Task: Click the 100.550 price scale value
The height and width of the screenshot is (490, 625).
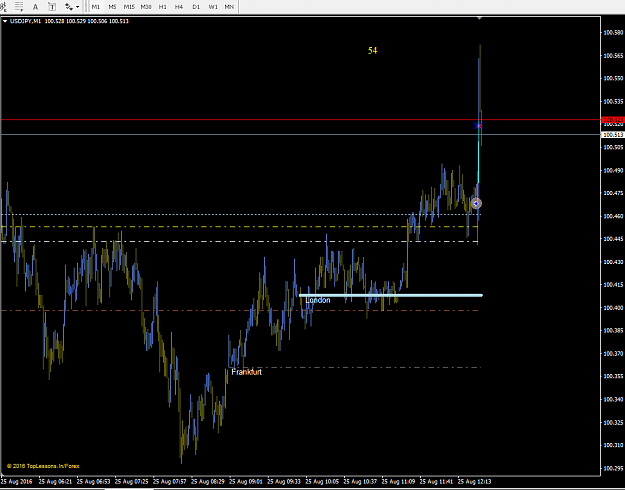Action: coord(614,79)
